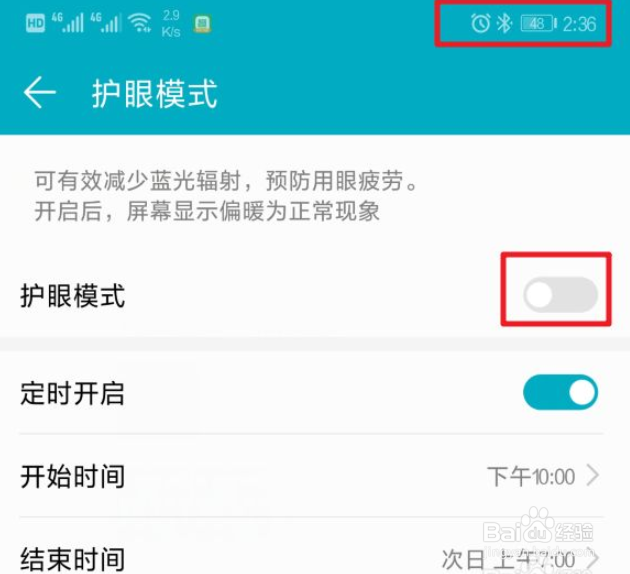Disable the 定时开启 switch
Viewport: 630px width, 574px height.
coord(560,392)
